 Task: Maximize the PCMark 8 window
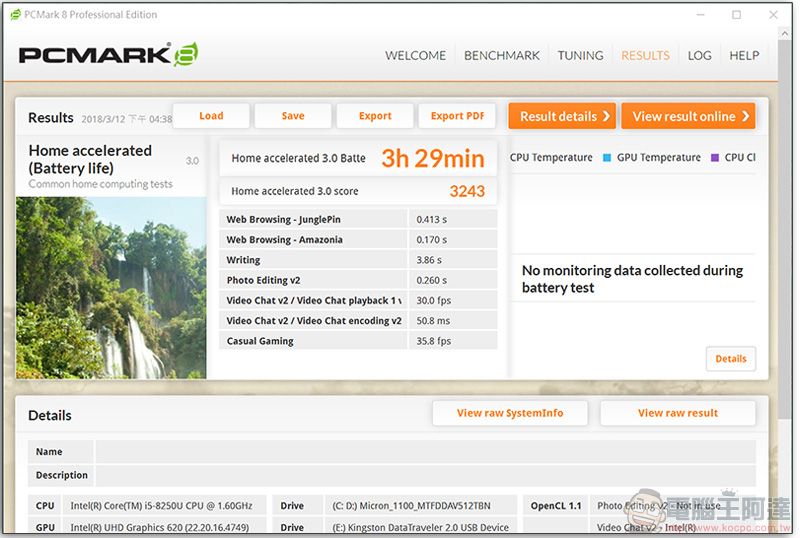737,15
